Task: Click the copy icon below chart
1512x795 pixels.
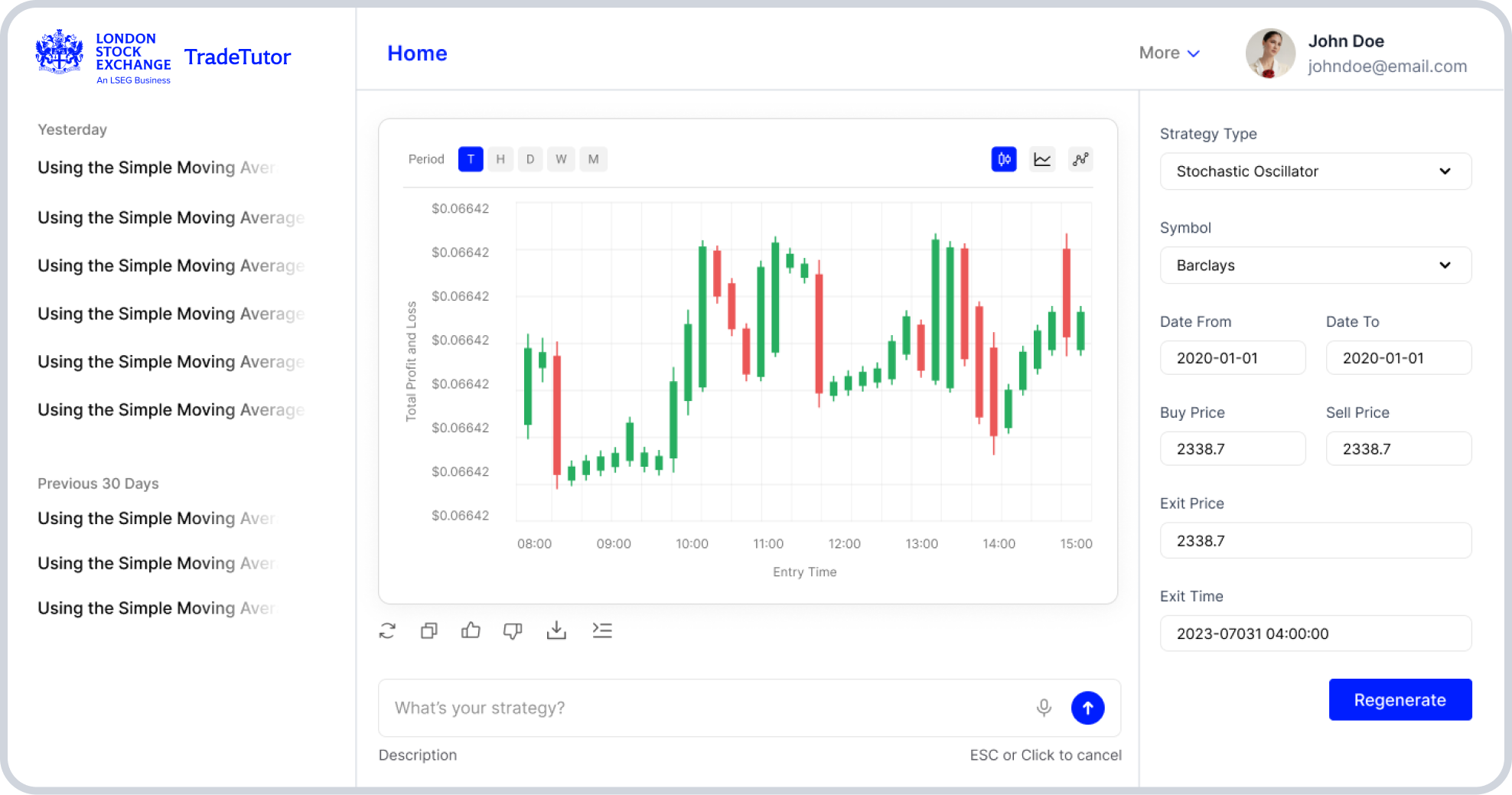Action: (429, 630)
